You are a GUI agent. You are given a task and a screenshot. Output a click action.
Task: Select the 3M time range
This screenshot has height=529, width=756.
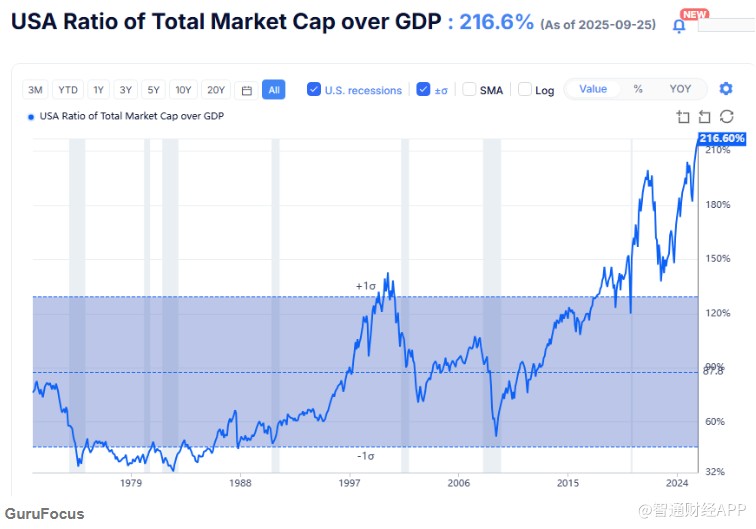[x=36, y=90]
